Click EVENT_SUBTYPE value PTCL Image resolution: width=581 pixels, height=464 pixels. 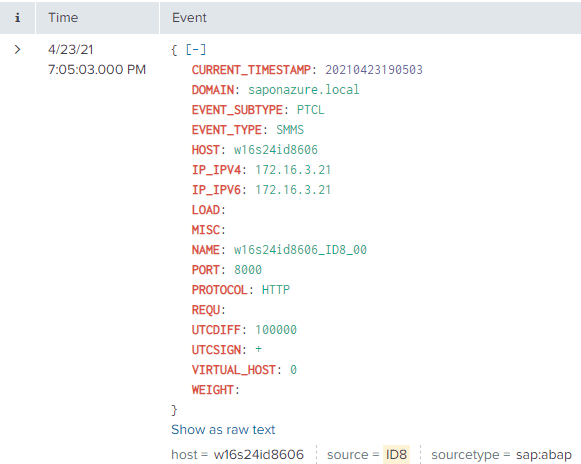pyautogui.click(x=311, y=110)
